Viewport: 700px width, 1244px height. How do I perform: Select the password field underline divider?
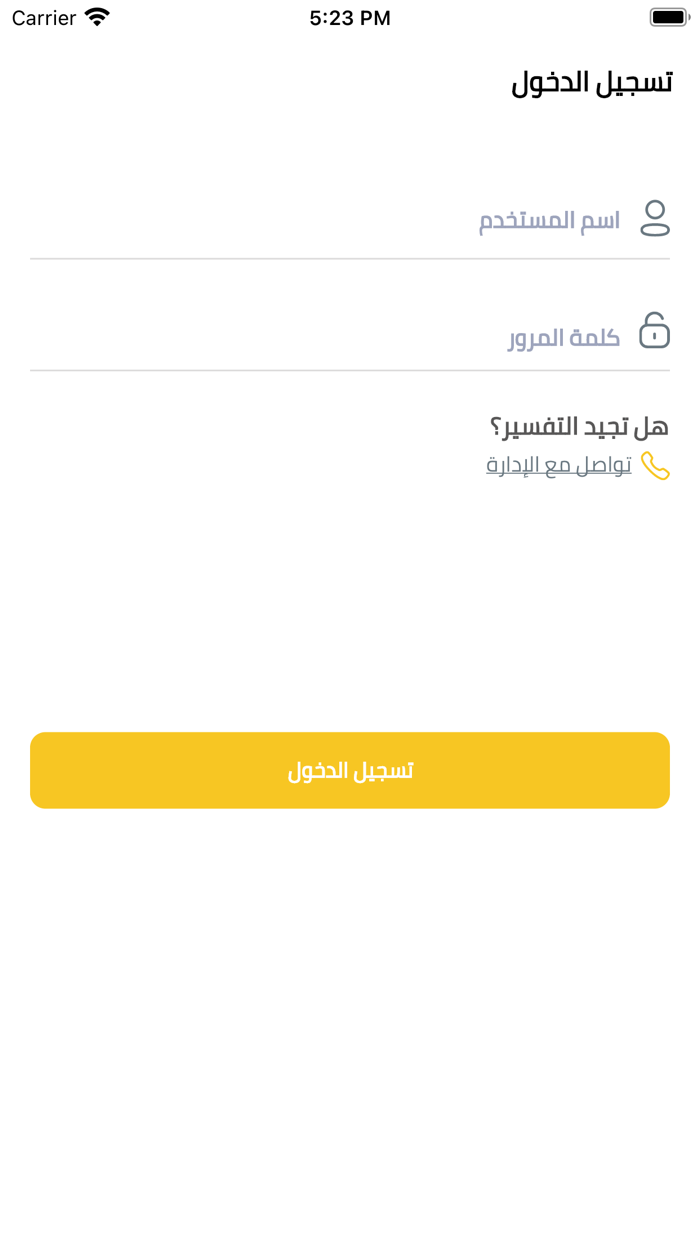pyautogui.click(x=350, y=371)
